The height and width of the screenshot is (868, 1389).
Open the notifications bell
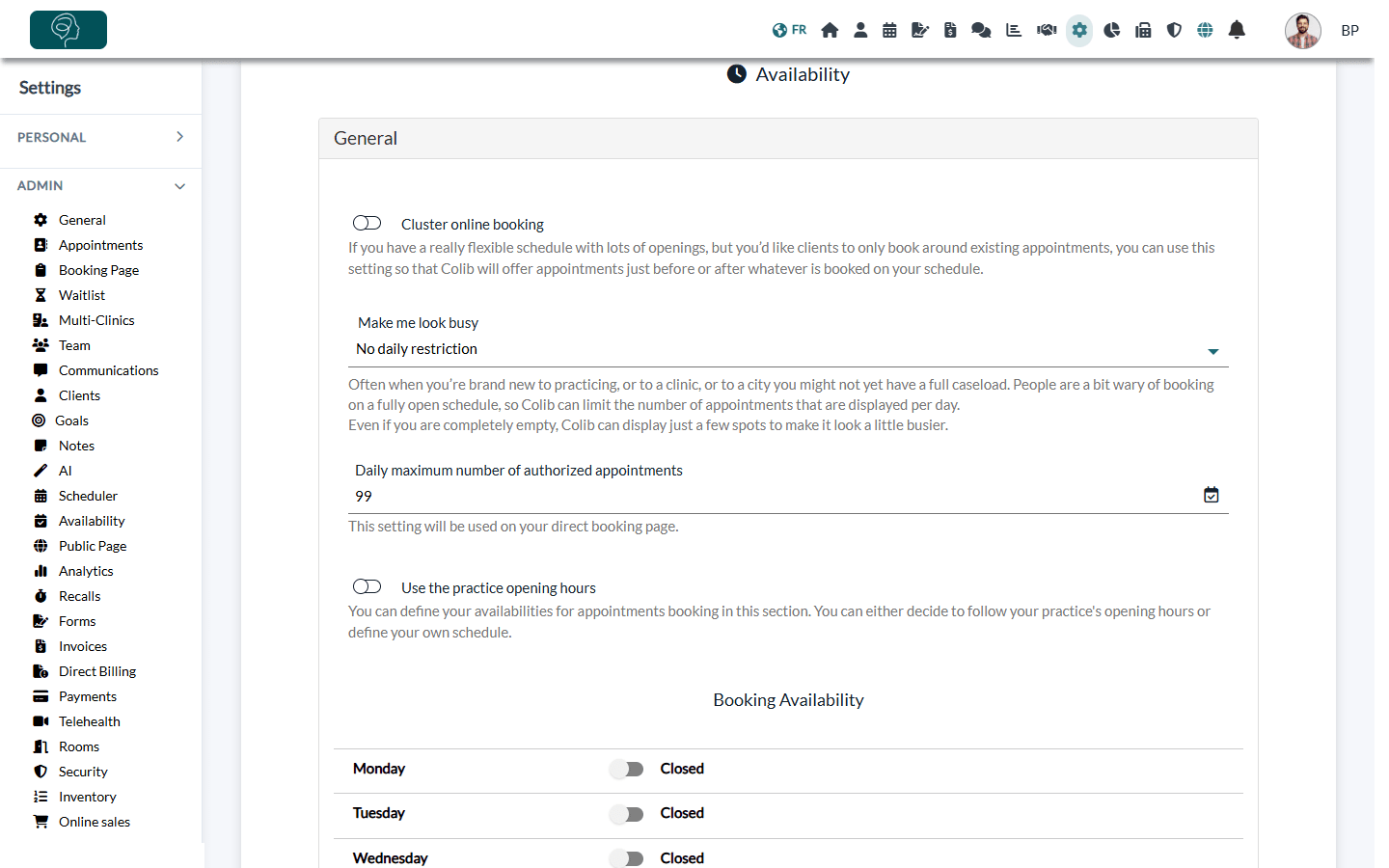pyautogui.click(x=1237, y=30)
